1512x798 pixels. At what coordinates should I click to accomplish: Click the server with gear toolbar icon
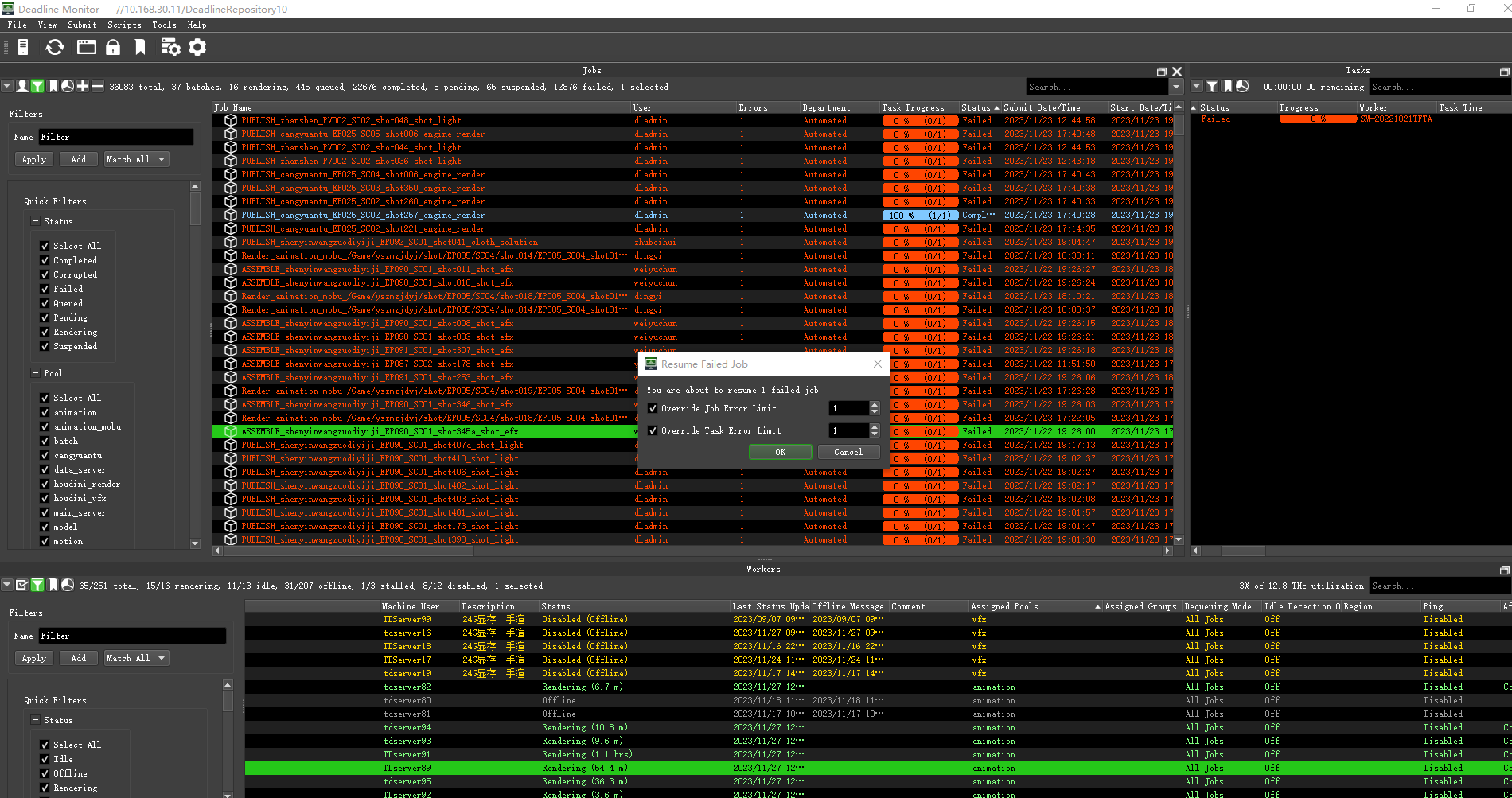click(x=170, y=48)
